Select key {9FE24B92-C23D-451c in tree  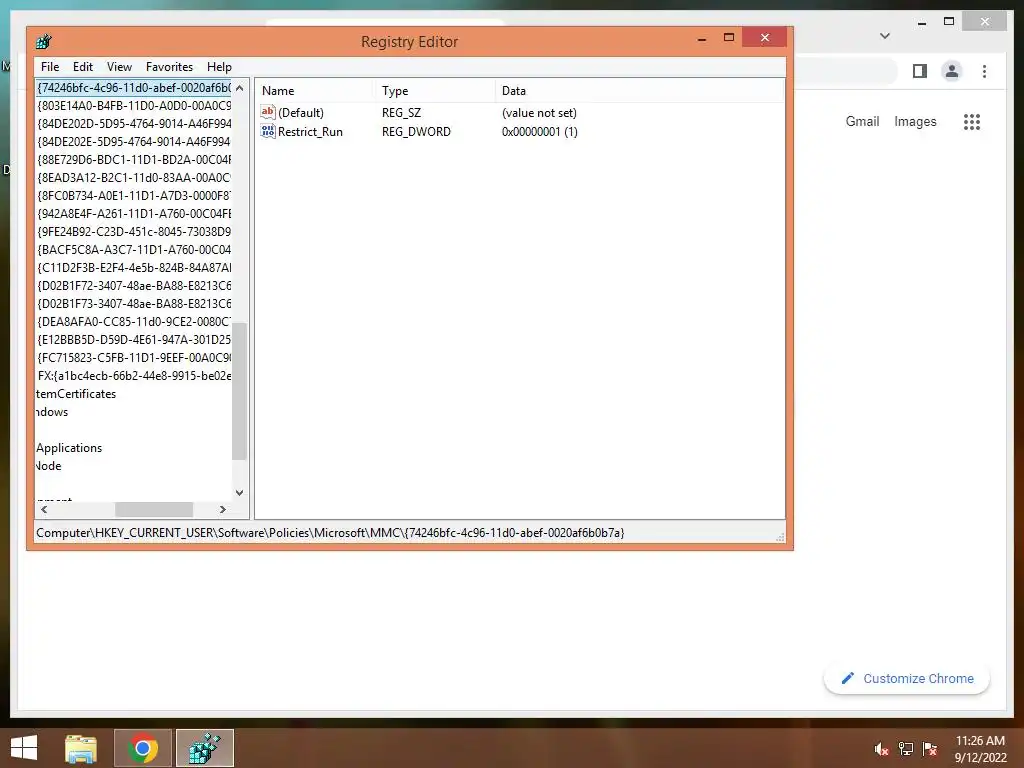[x=134, y=231]
